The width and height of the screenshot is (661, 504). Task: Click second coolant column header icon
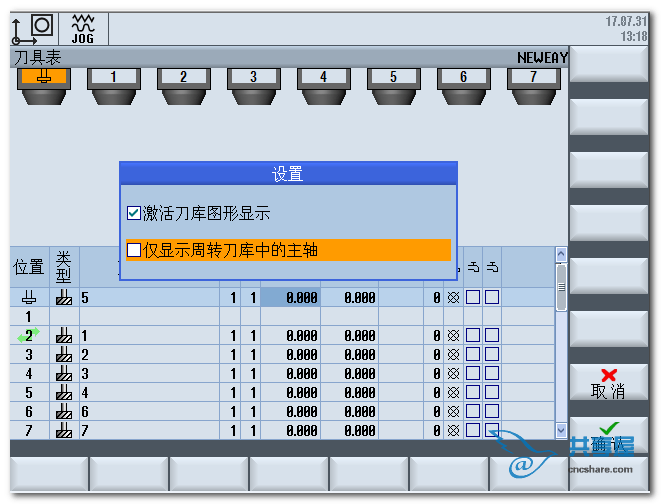click(492, 267)
